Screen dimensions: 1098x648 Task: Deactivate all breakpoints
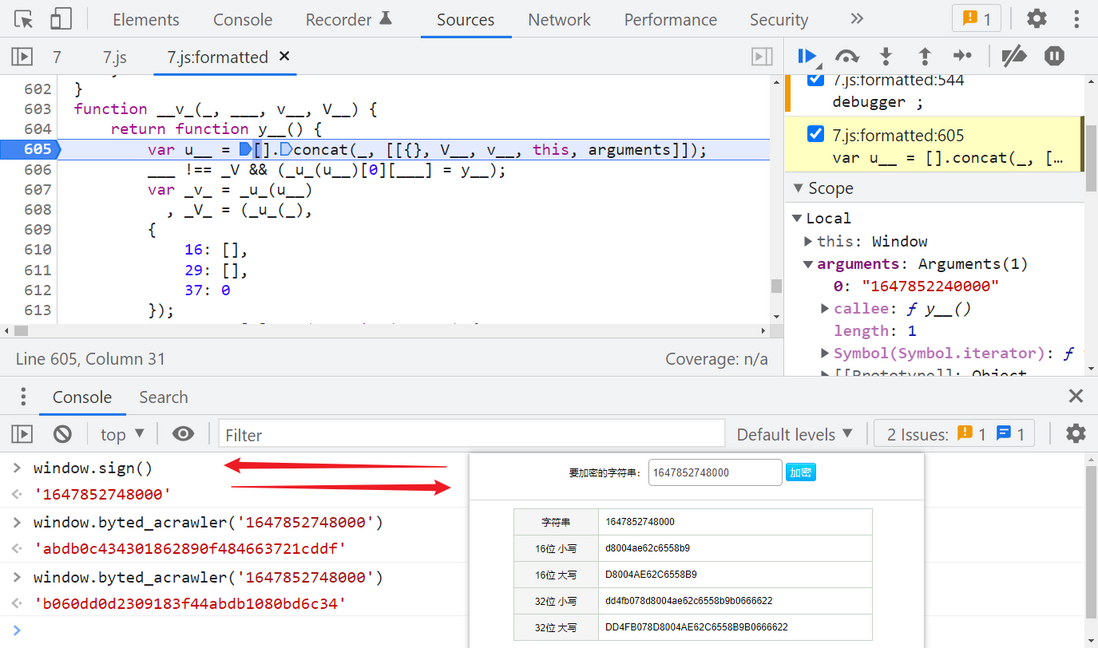tap(1013, 56)
